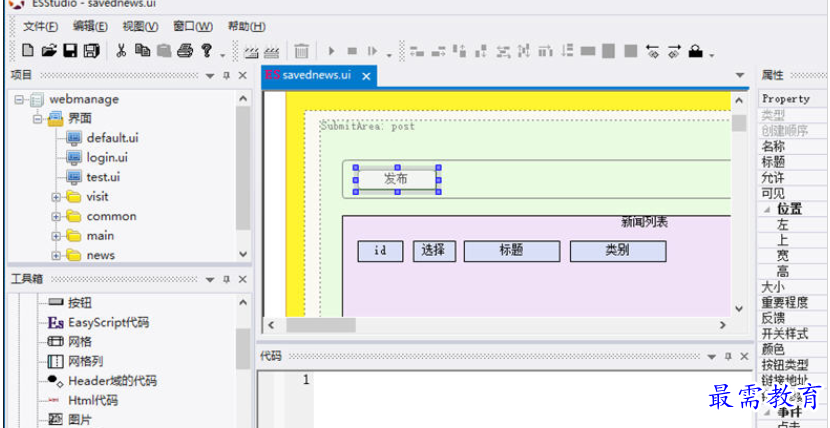Open the 视图(V) menu
830x428 pixels.
coord(140,26)
